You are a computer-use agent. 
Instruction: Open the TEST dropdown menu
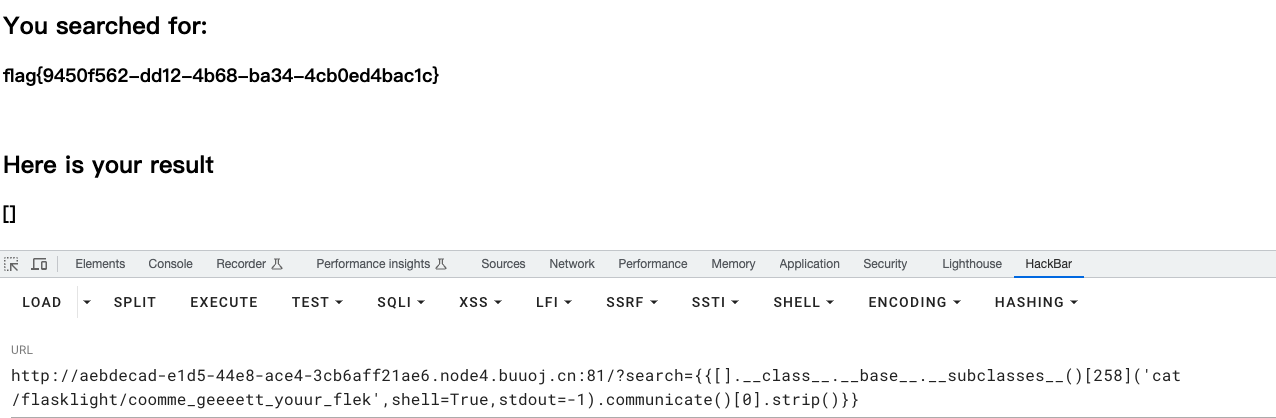pyautogui.click(x=317, y=302)
